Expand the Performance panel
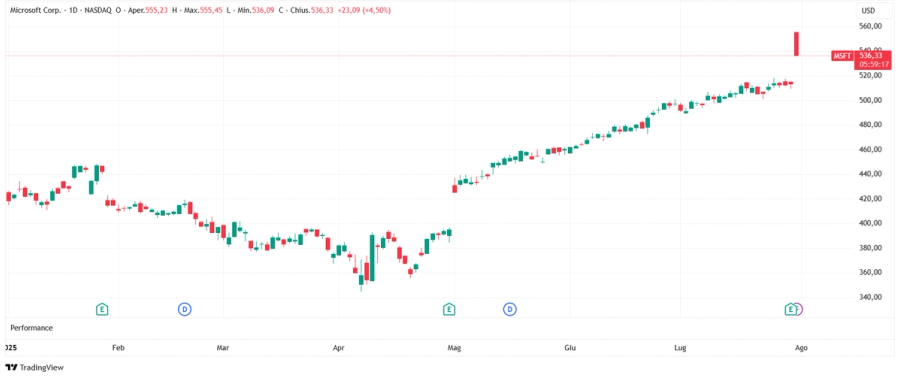The height and width of the screenshot is (378, 900). click(32, 328)
